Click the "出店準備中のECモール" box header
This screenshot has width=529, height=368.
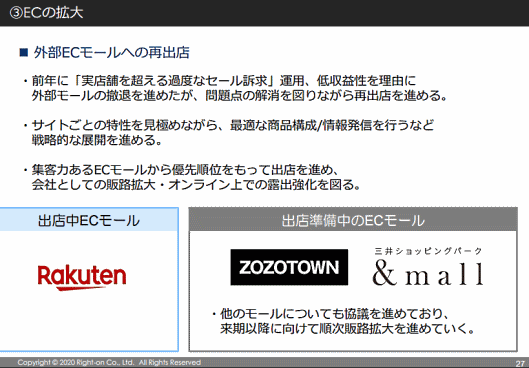pyautogui.click(x=353, y=220)
